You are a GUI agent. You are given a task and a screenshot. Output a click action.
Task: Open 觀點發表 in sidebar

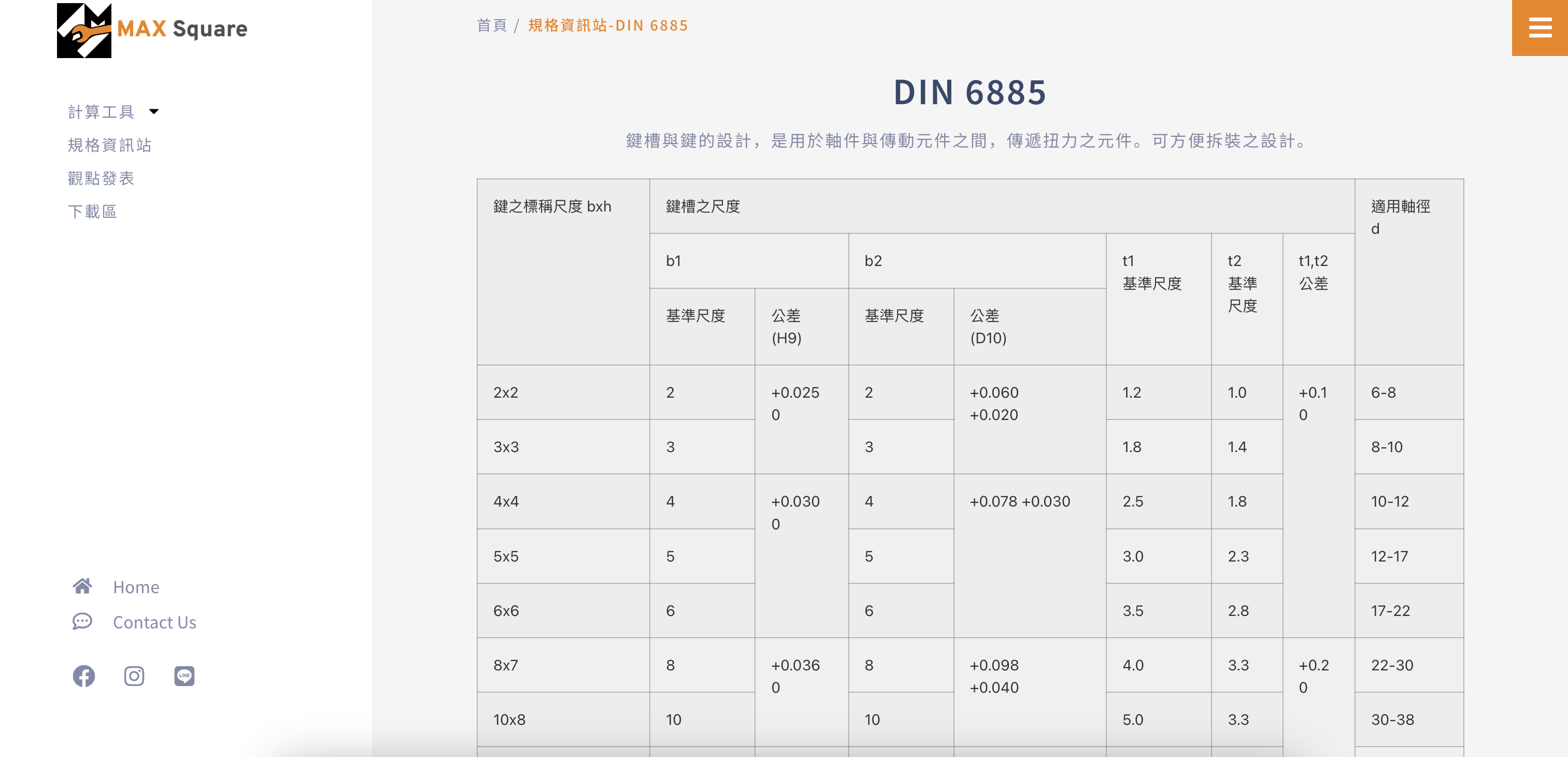(x=101, y=178)
